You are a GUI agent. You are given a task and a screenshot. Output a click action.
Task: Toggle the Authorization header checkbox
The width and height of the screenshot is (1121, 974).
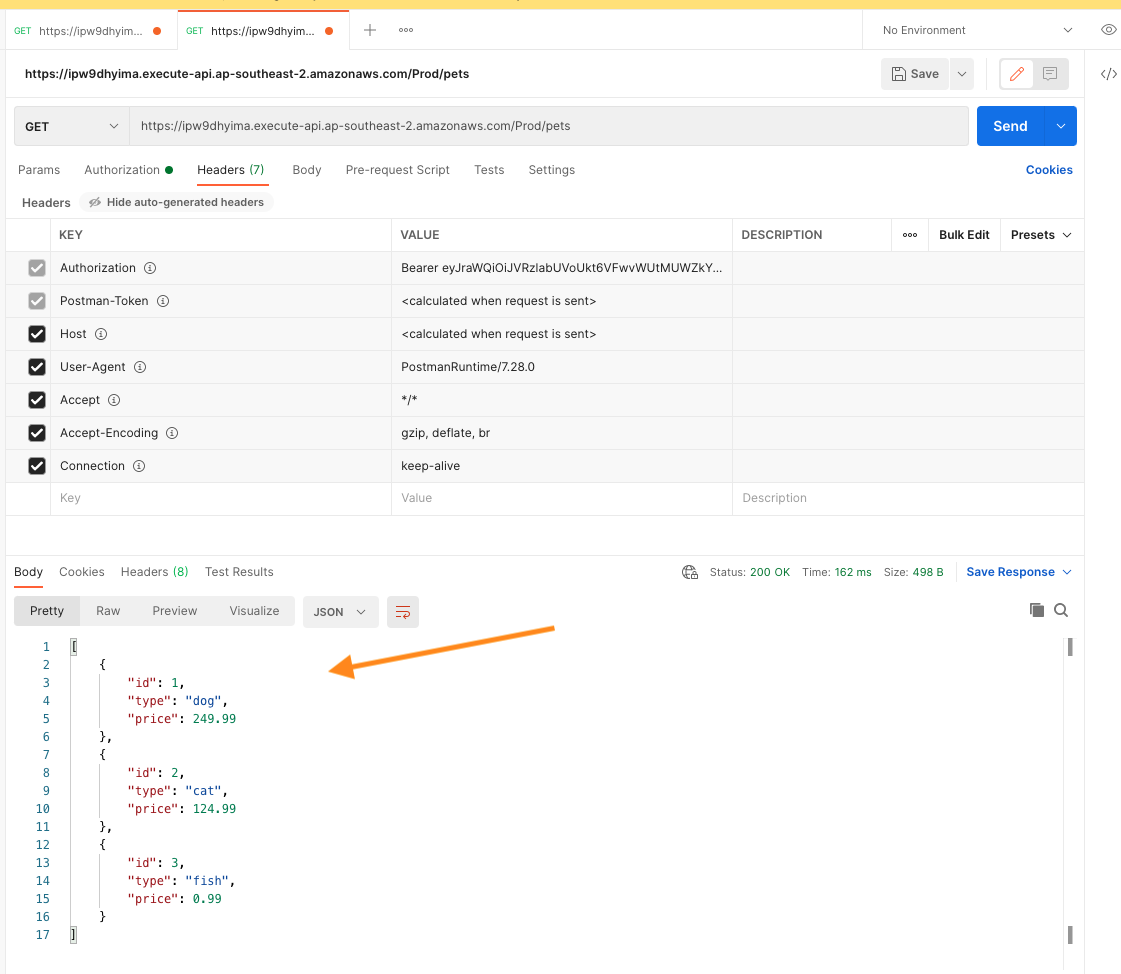(36, 268)
